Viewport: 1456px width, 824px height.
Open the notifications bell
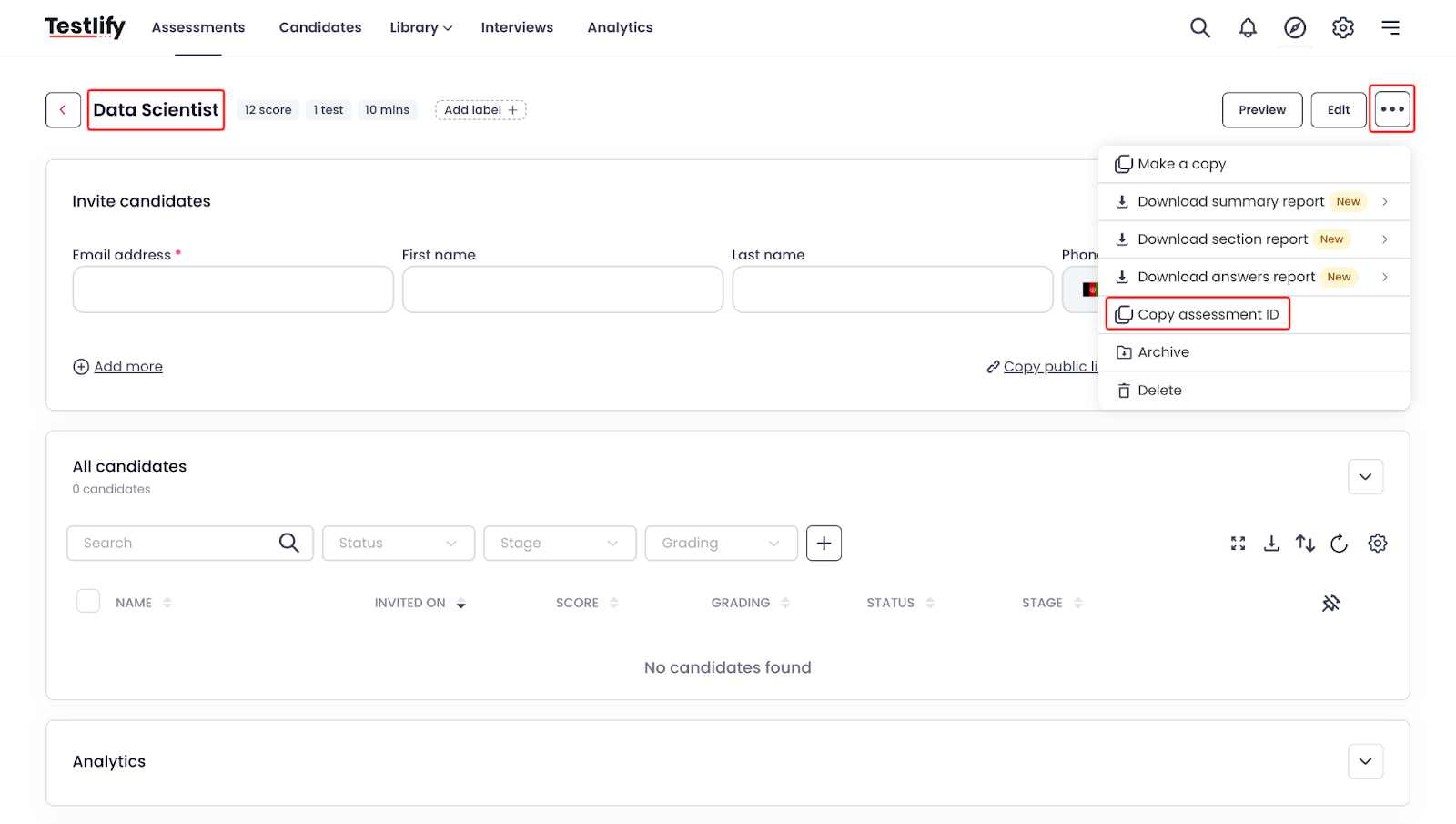[x=1248, y=27]
